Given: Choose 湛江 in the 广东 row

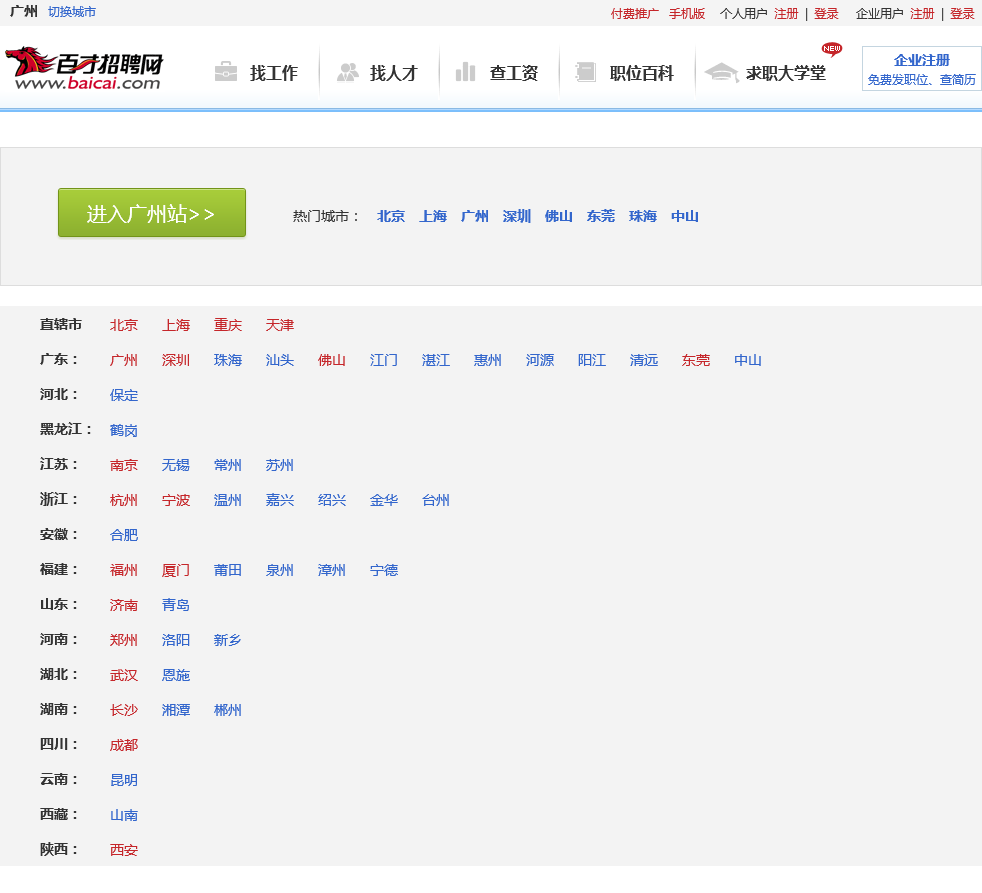Looking at the screenshot, I should click(x=435, y=360).
